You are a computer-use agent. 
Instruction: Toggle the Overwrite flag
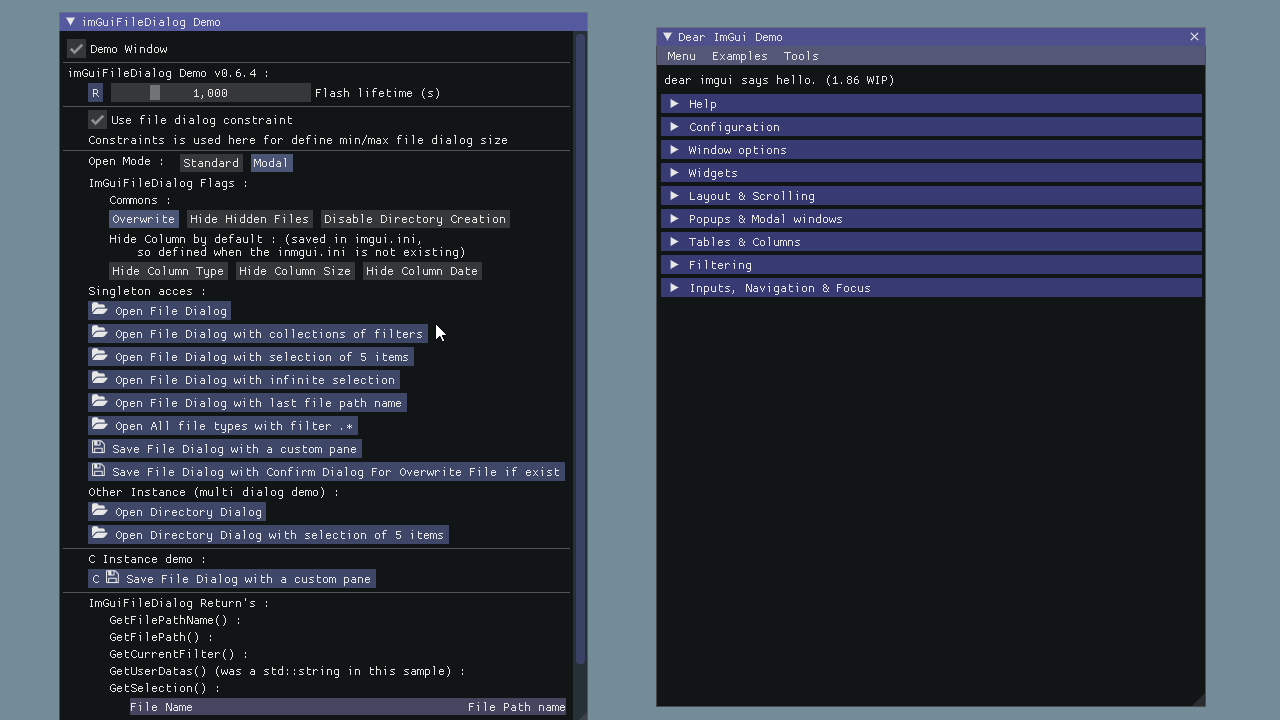pyautogui.click(x=143, y=218)
